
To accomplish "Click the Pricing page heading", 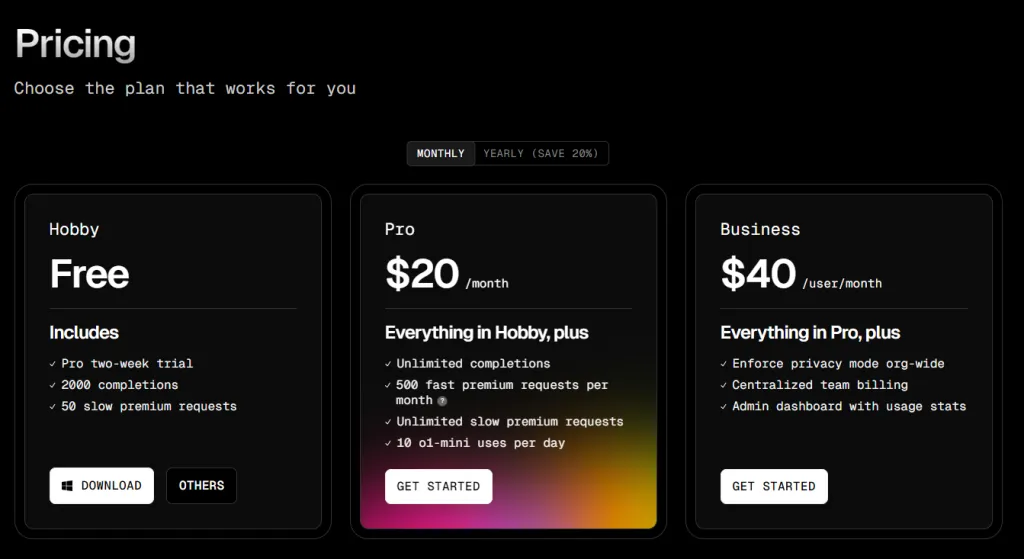I will (75, 44).
